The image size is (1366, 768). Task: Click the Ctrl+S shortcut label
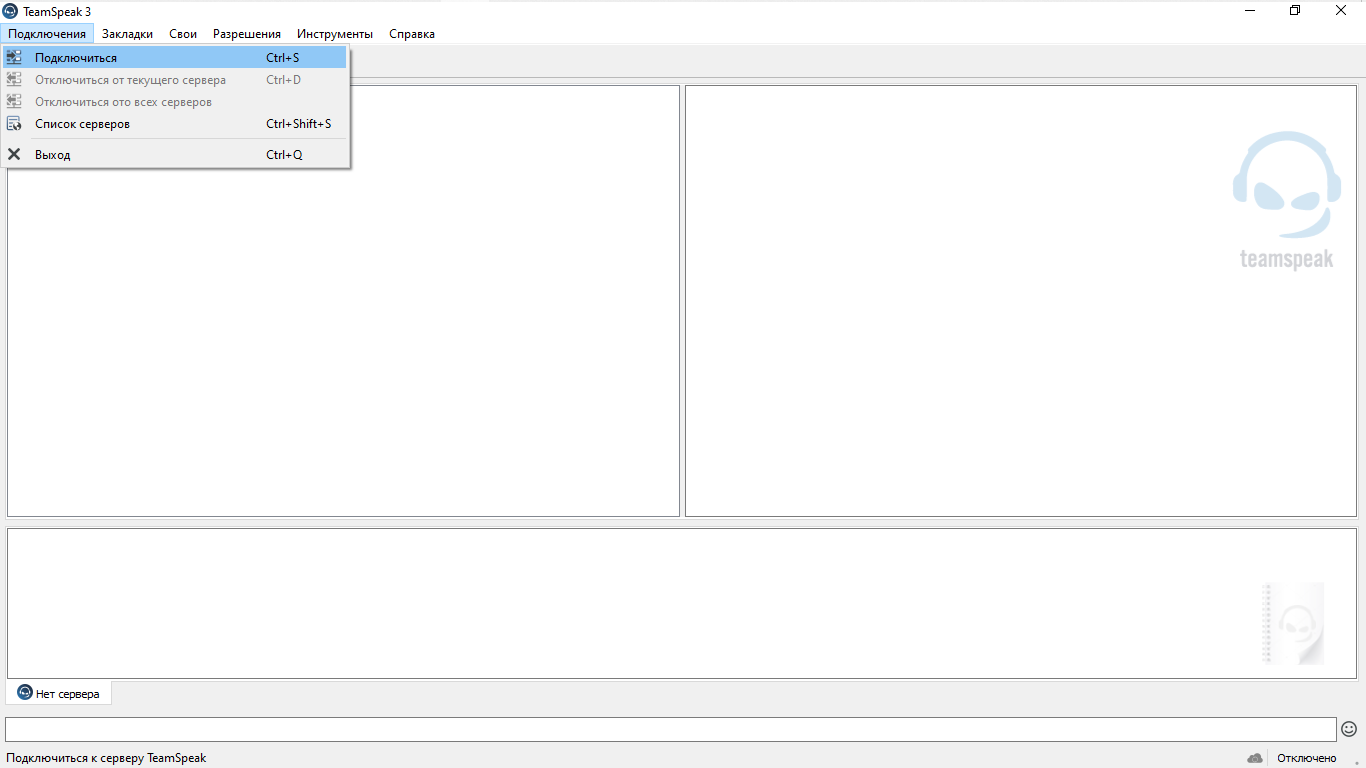point(283,58)
